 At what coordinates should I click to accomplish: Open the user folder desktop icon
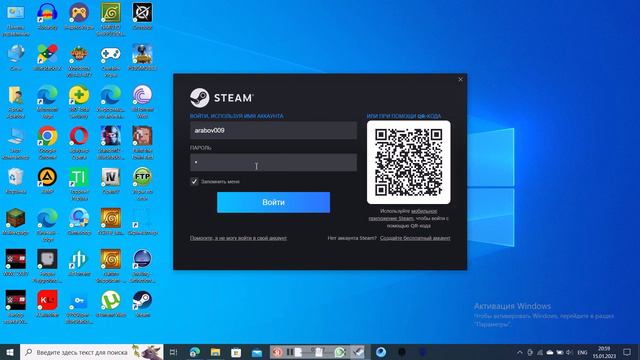point(16,95)
